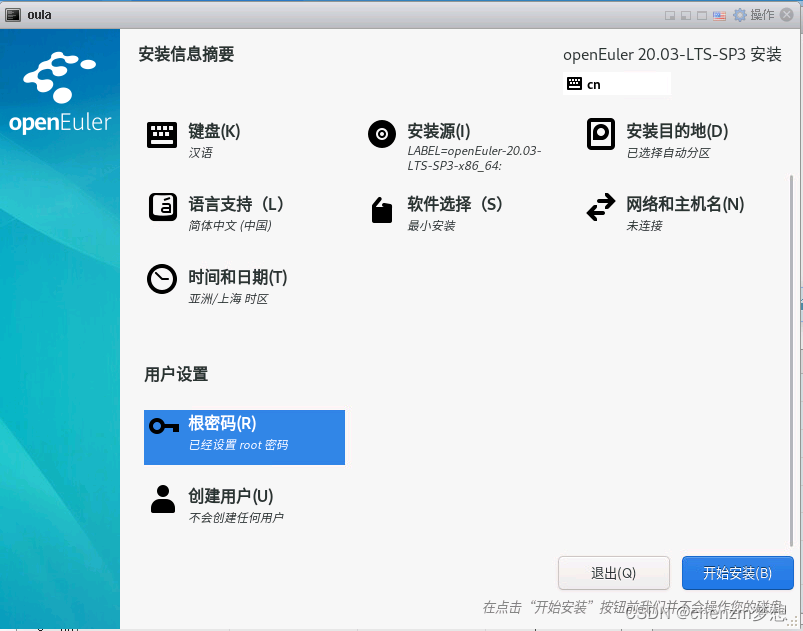Click 未连接 network status text

644,226
